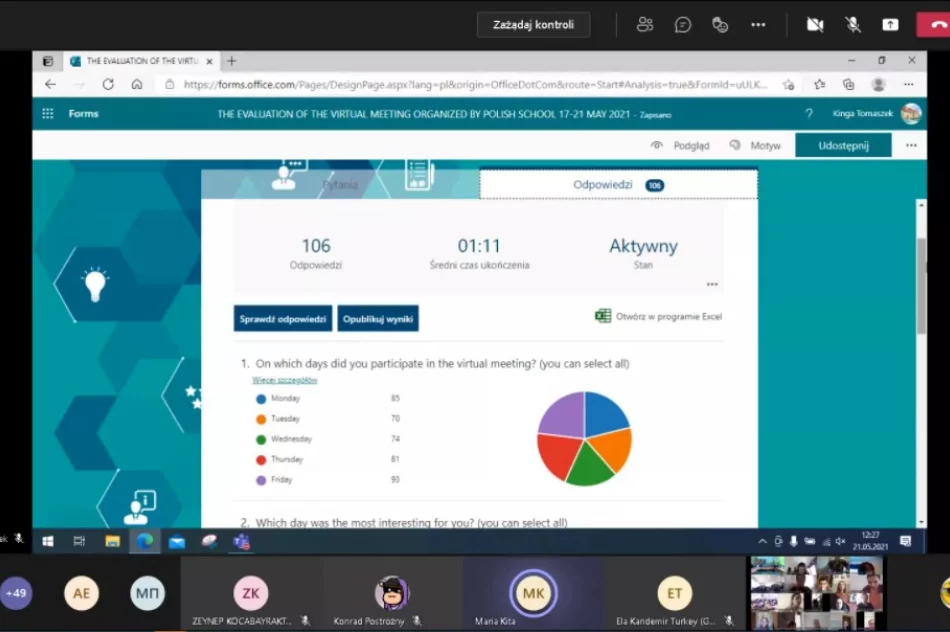Open the meeting chat icon
The height and width of the screenshot is (632, 950).
point(683,25)
